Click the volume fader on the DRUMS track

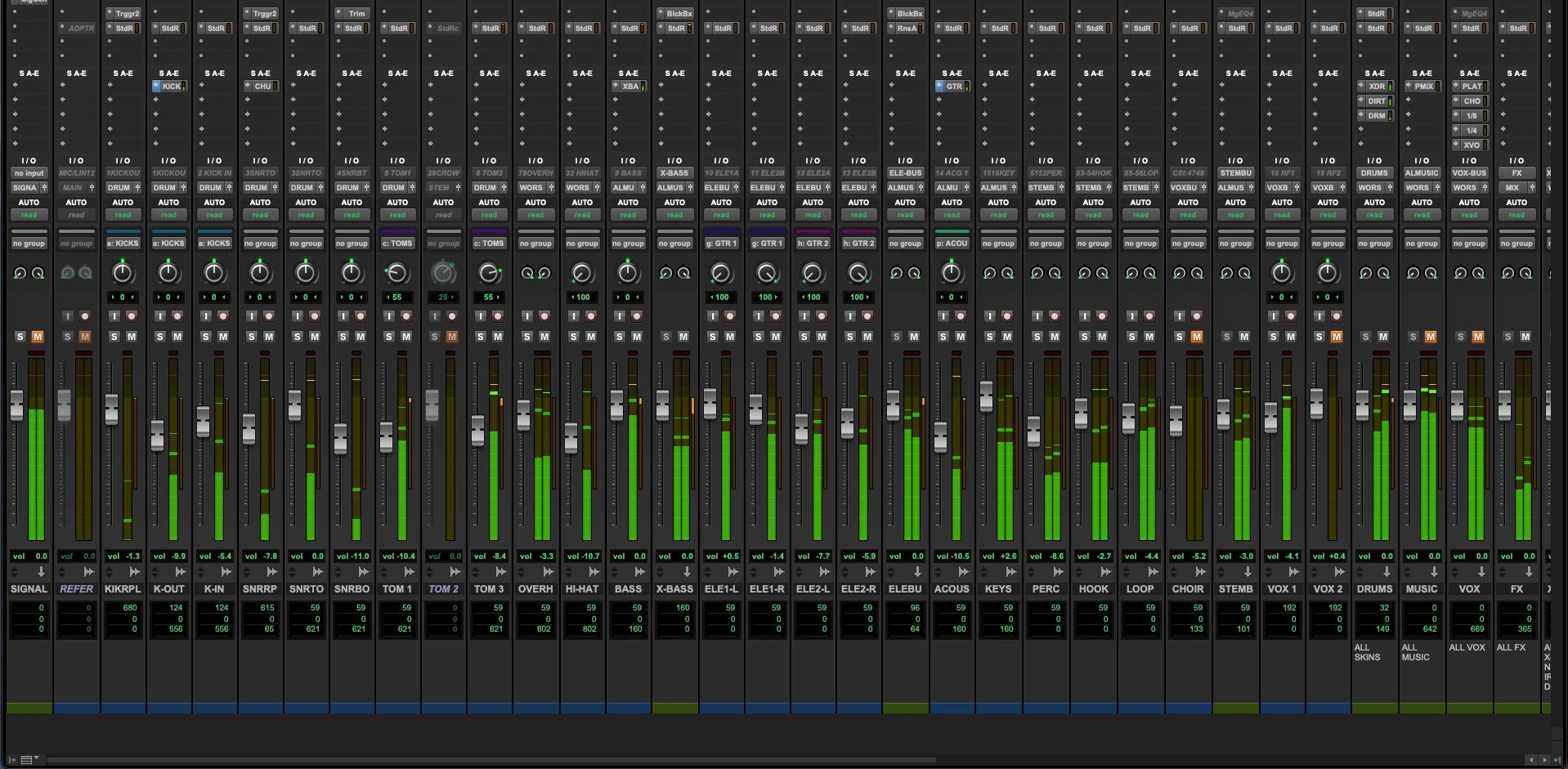(1363, 406)
